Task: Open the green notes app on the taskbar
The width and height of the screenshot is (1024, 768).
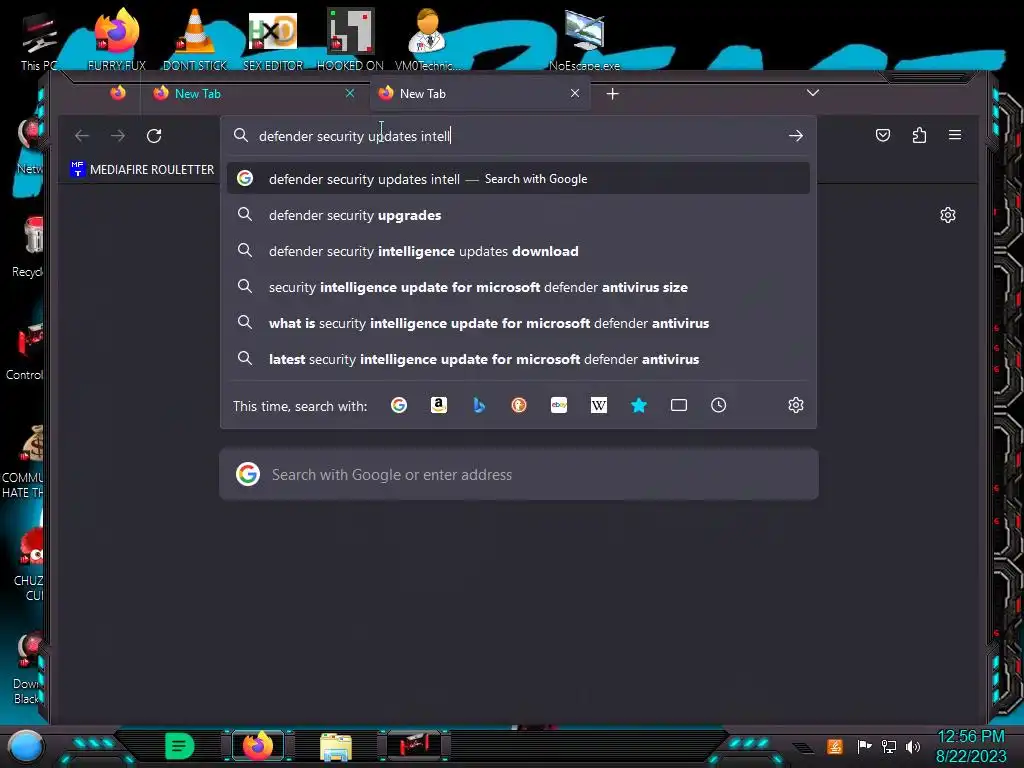Action: pyautogui.click(x=180, y=746)
